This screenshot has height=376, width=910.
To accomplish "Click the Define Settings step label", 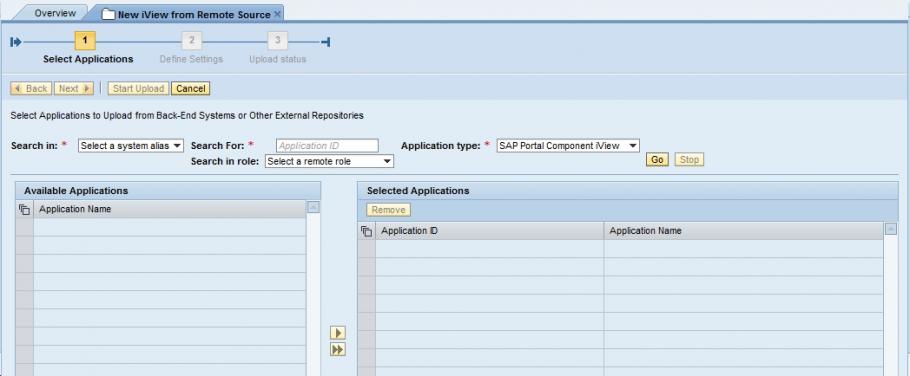I will 192,59.
